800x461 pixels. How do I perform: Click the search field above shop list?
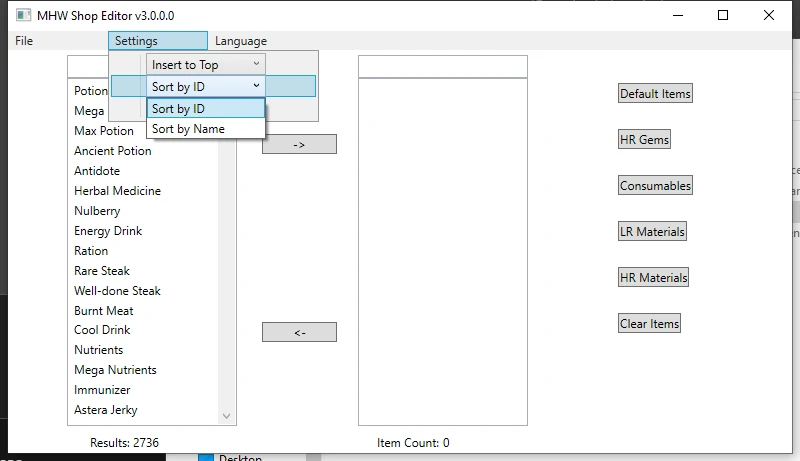click(x=442, y=66)
